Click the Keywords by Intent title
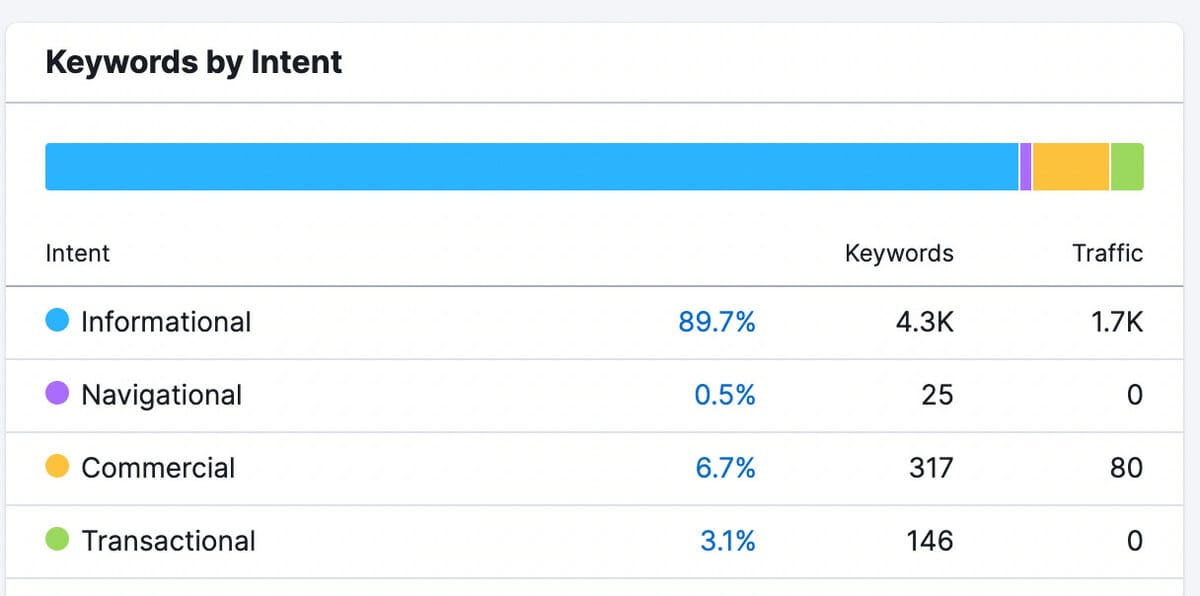1200x596 pixels. 194,62
